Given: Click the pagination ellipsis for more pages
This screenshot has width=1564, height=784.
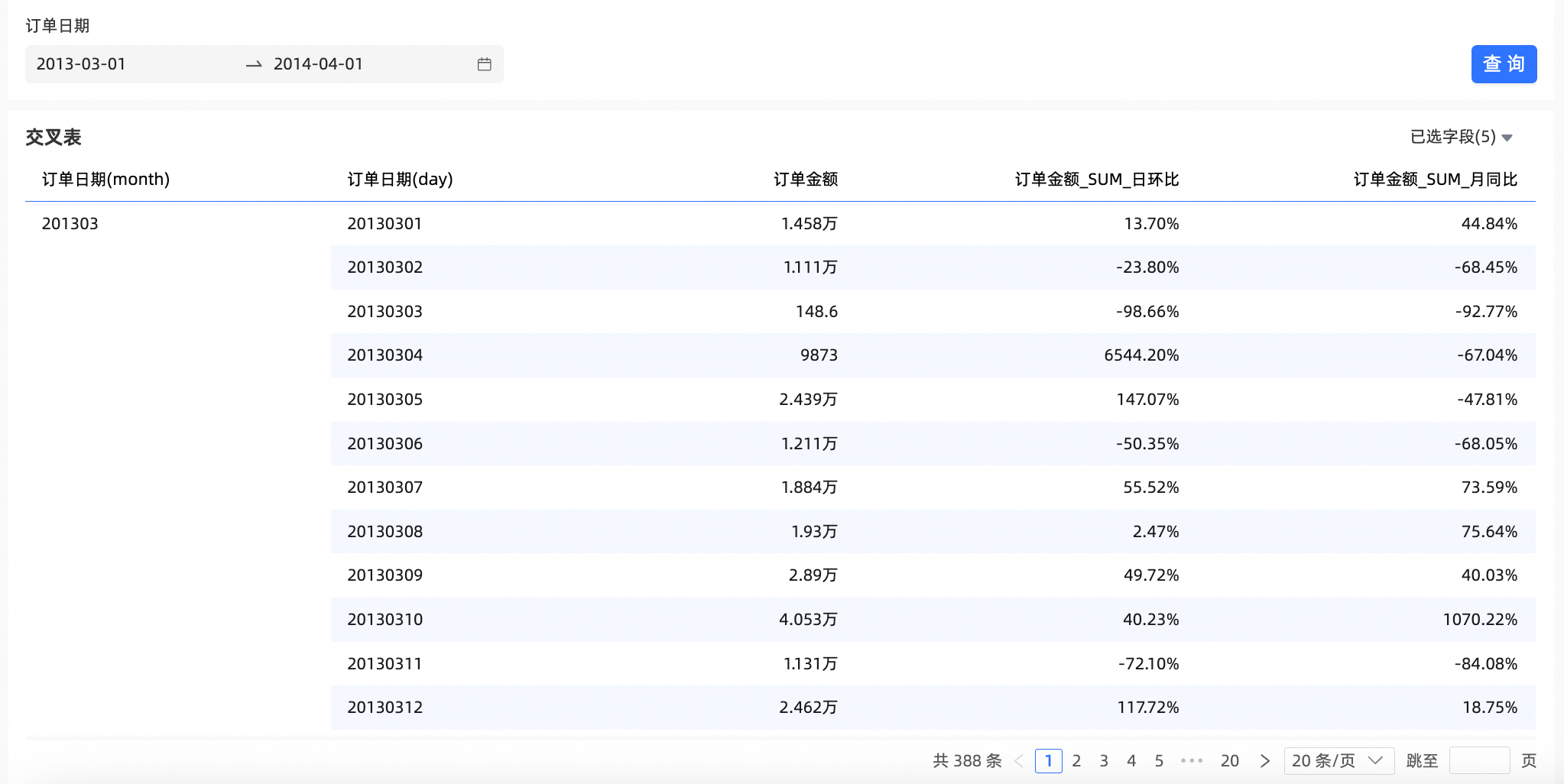Looking at the screenshot, I should click(x=1192, y=761).
